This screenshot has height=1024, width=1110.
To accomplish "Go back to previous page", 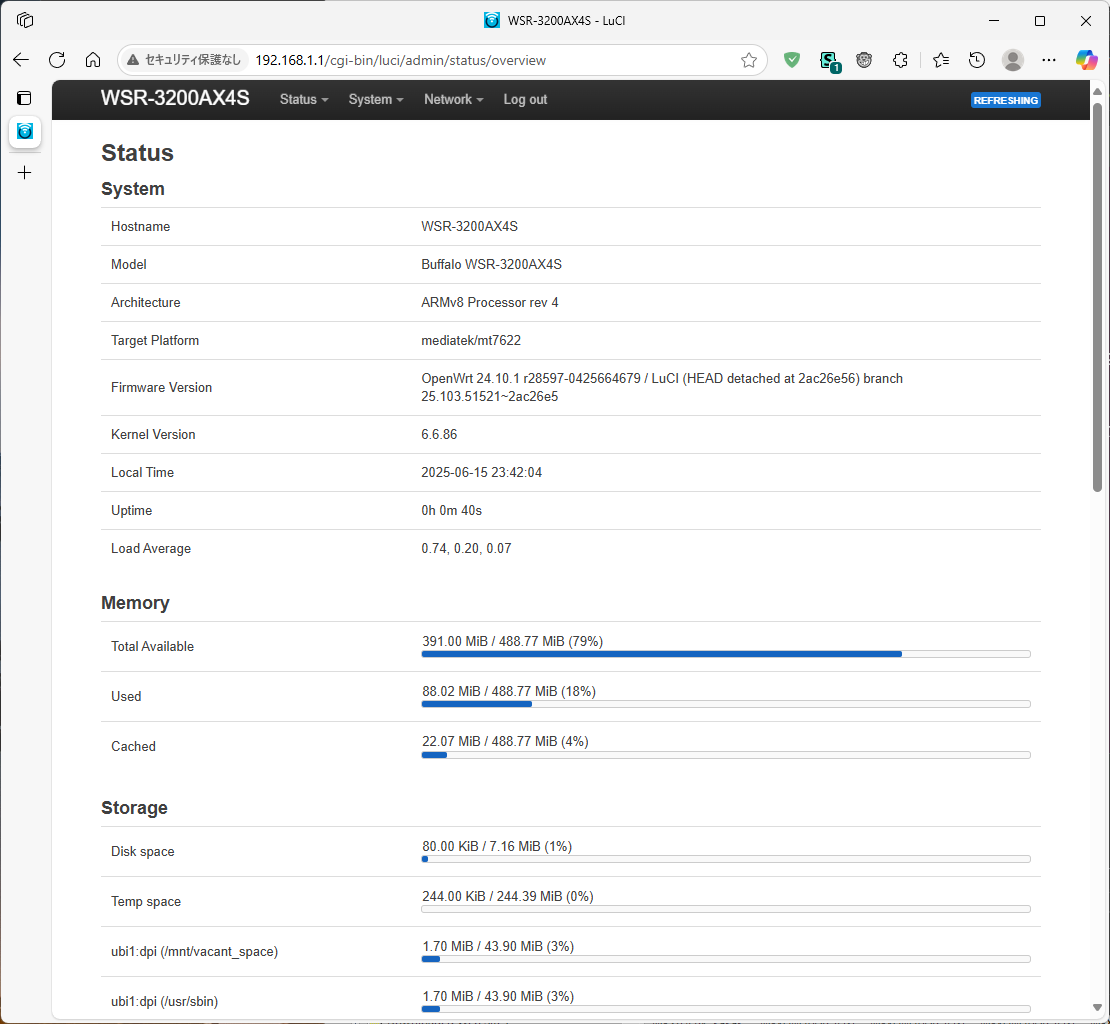I will tap(21, 60).
